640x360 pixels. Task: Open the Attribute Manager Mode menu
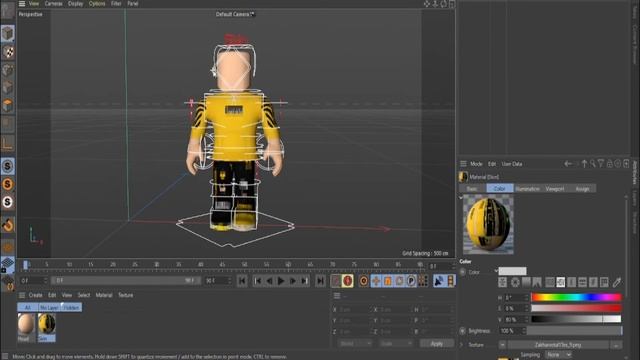[x=476, y=164]
